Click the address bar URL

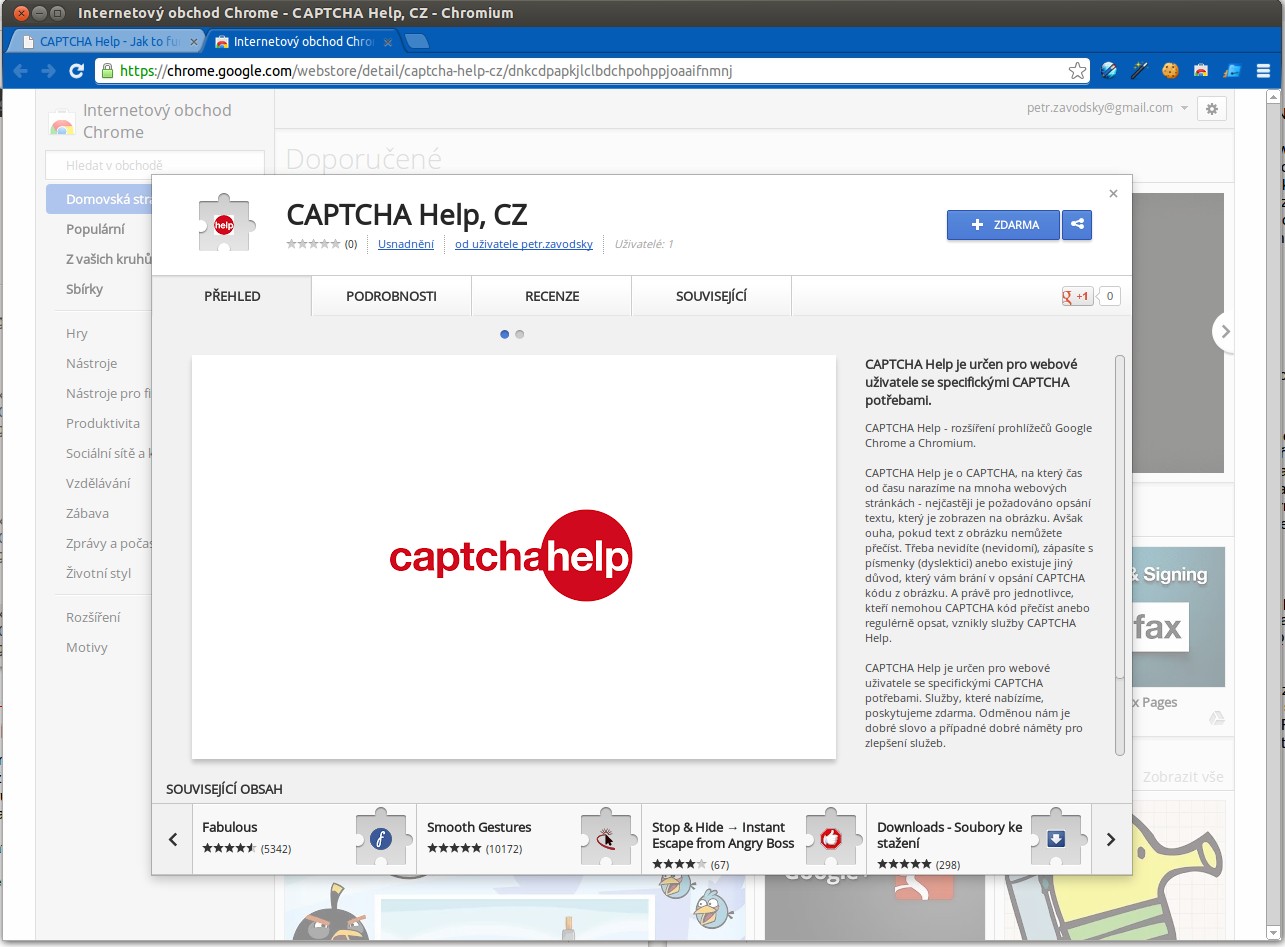point(426,71)
